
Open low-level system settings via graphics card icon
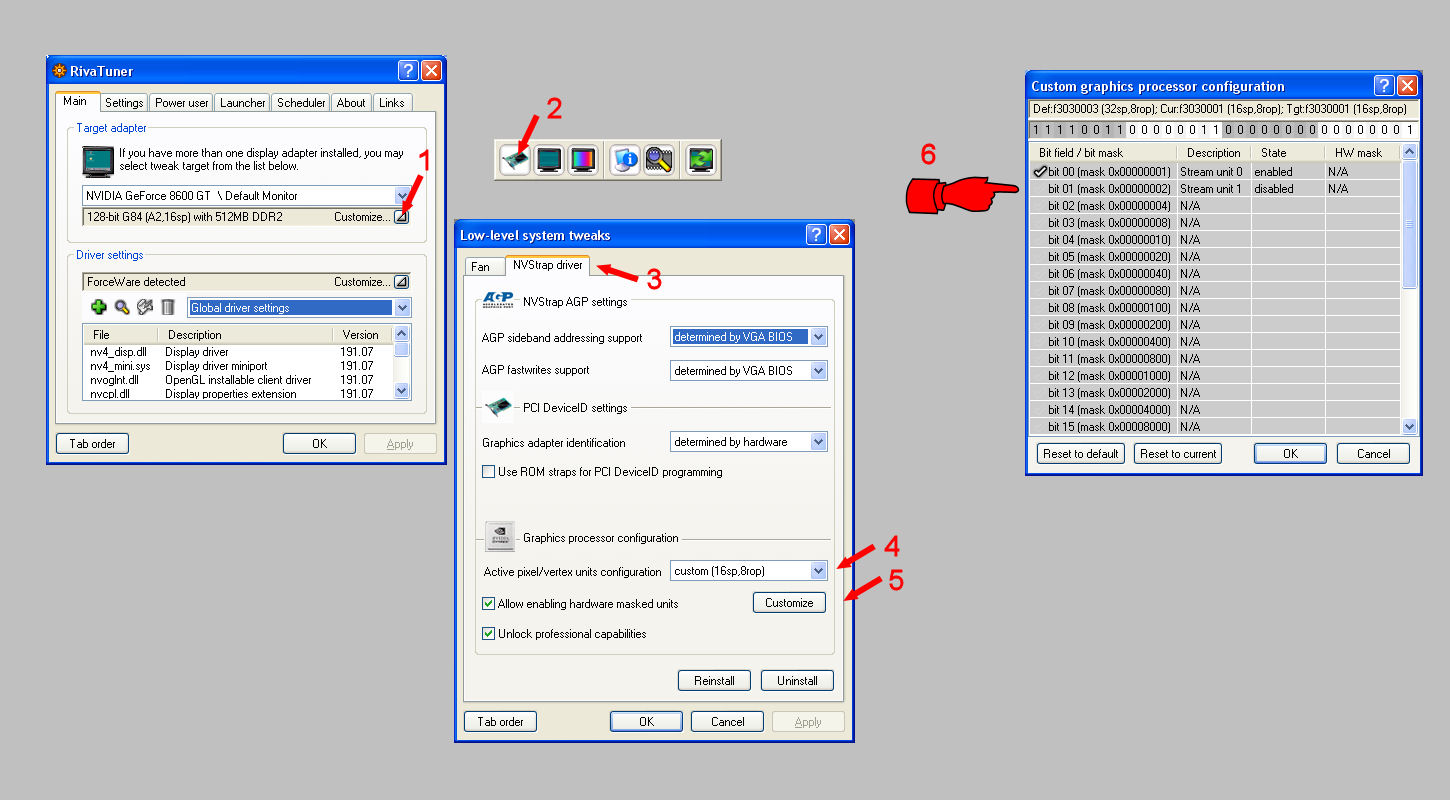coord(515,160)
